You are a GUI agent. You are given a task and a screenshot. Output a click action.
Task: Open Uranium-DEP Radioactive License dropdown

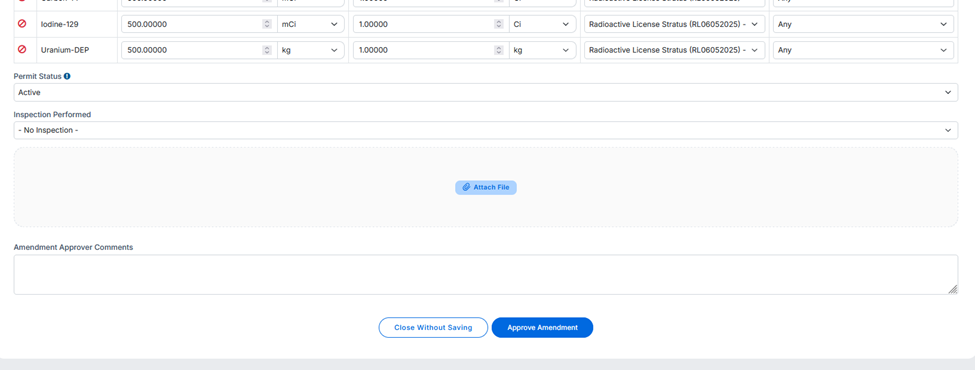(x=674, y=50)
